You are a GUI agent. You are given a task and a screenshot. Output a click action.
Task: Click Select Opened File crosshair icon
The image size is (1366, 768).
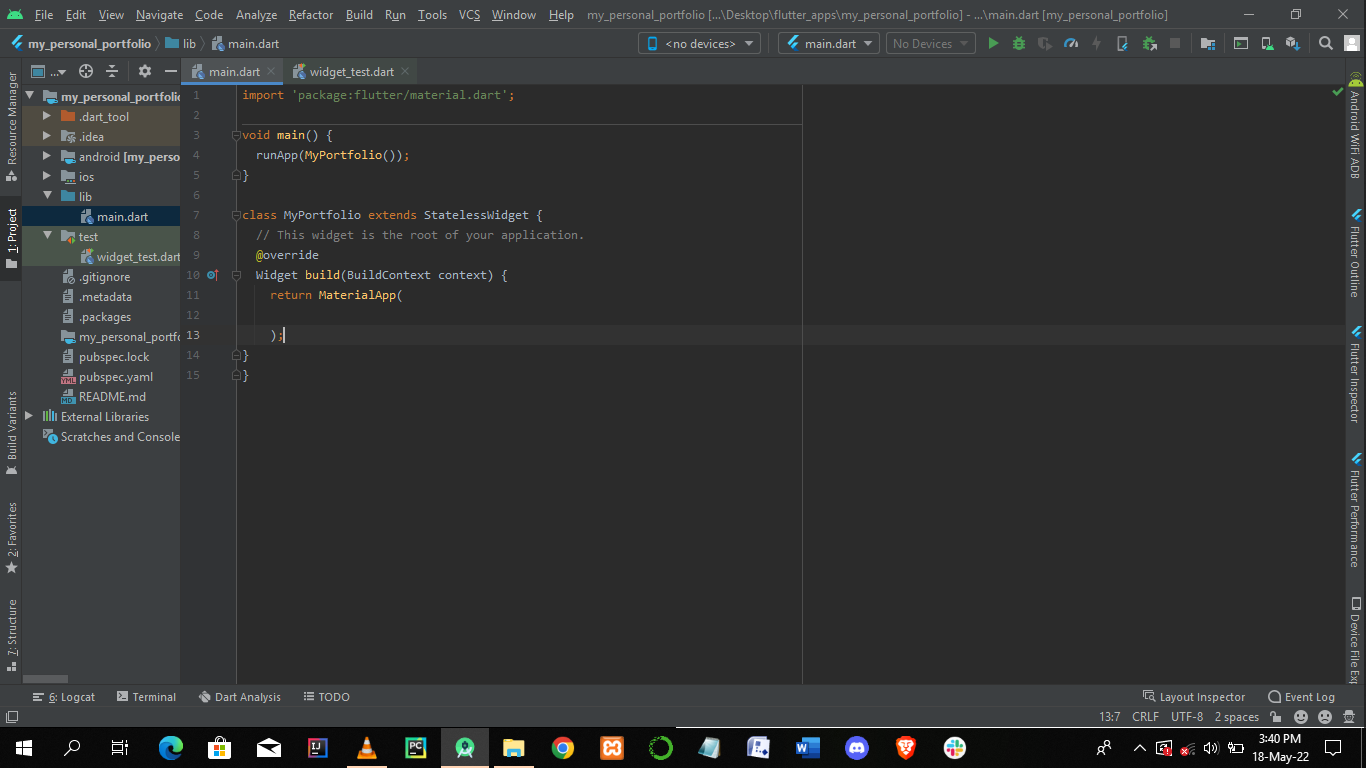[86, 71]
